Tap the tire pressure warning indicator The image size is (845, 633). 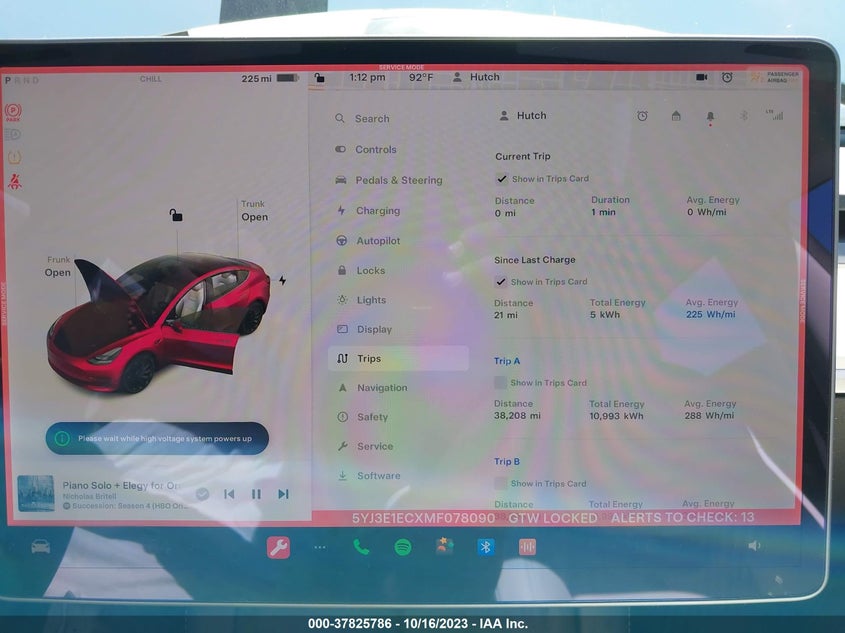[14, 157]
